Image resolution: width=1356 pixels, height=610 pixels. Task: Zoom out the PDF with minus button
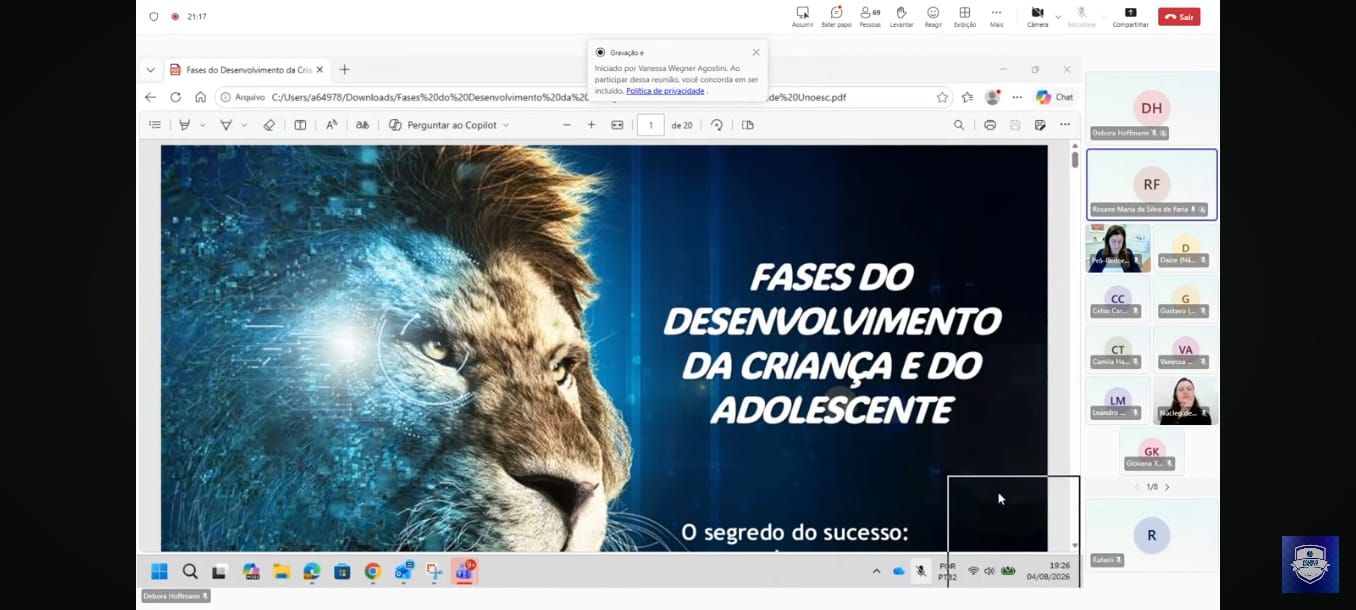[x=567, y=125]
